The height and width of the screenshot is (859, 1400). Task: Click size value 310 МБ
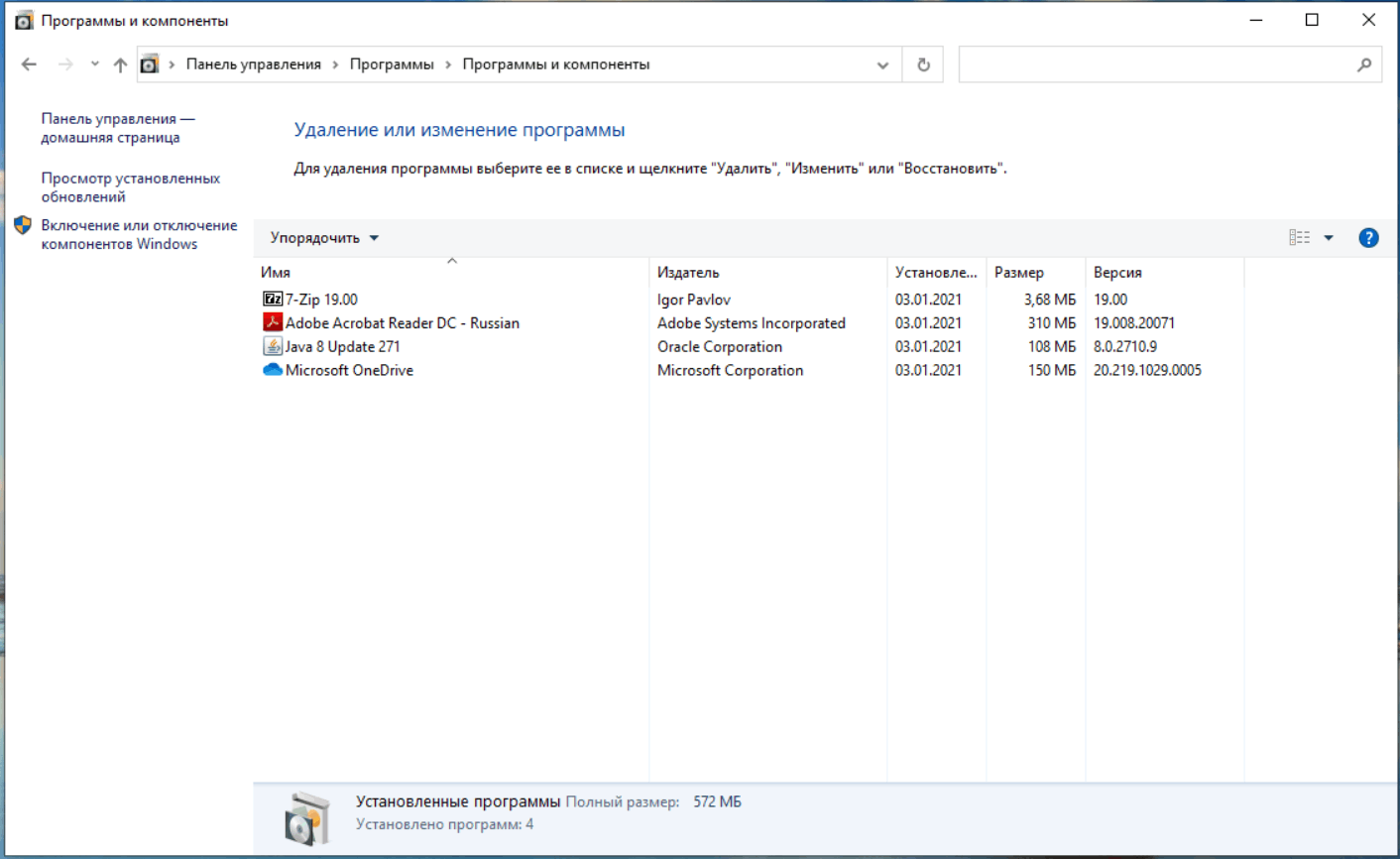(1052, 322)
